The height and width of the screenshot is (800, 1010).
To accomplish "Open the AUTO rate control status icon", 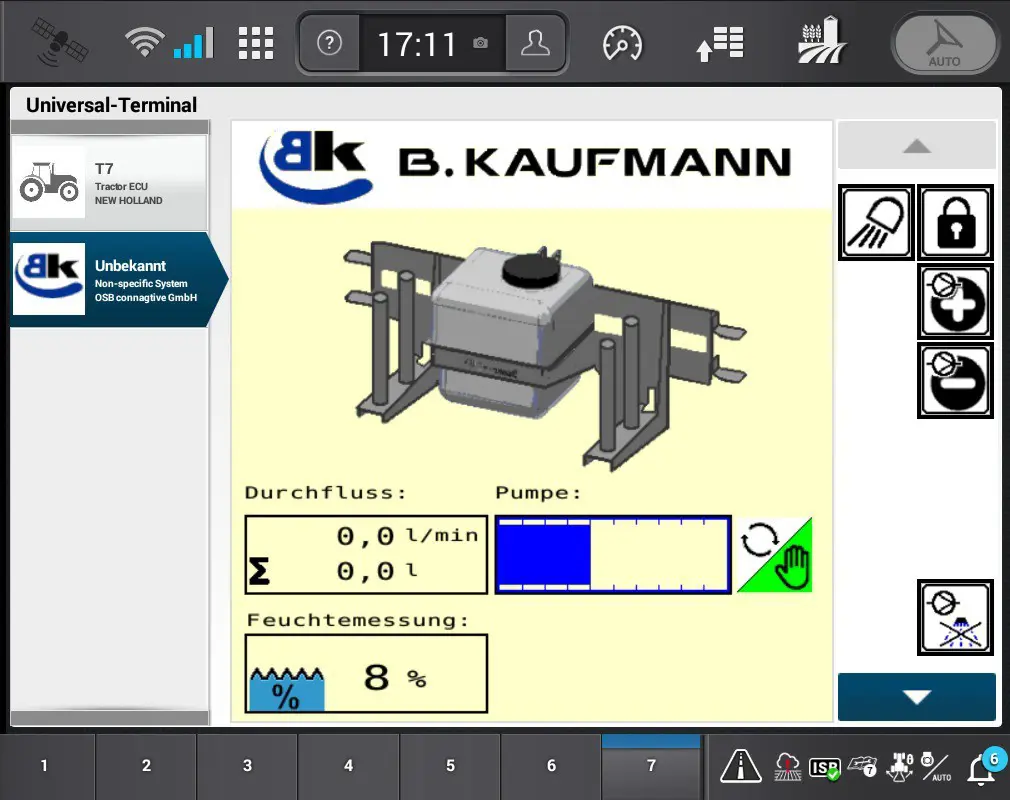I will tap(936, 767).
